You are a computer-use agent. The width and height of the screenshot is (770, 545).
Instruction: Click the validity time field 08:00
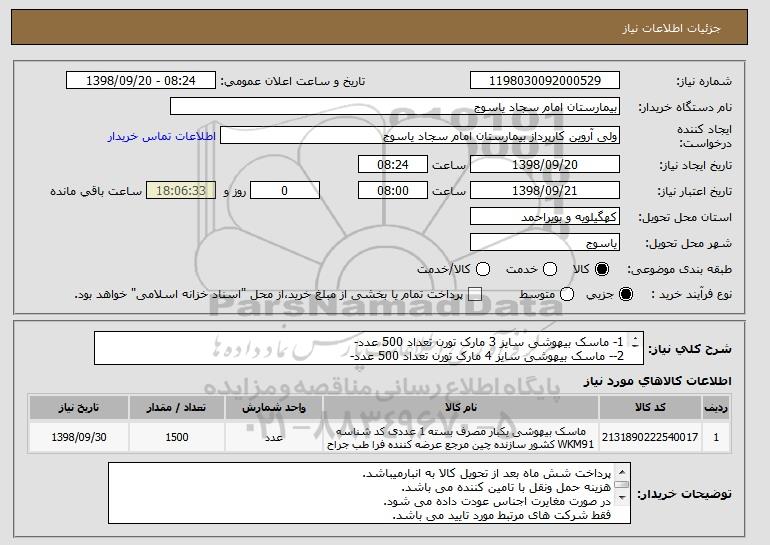[393, 191]
